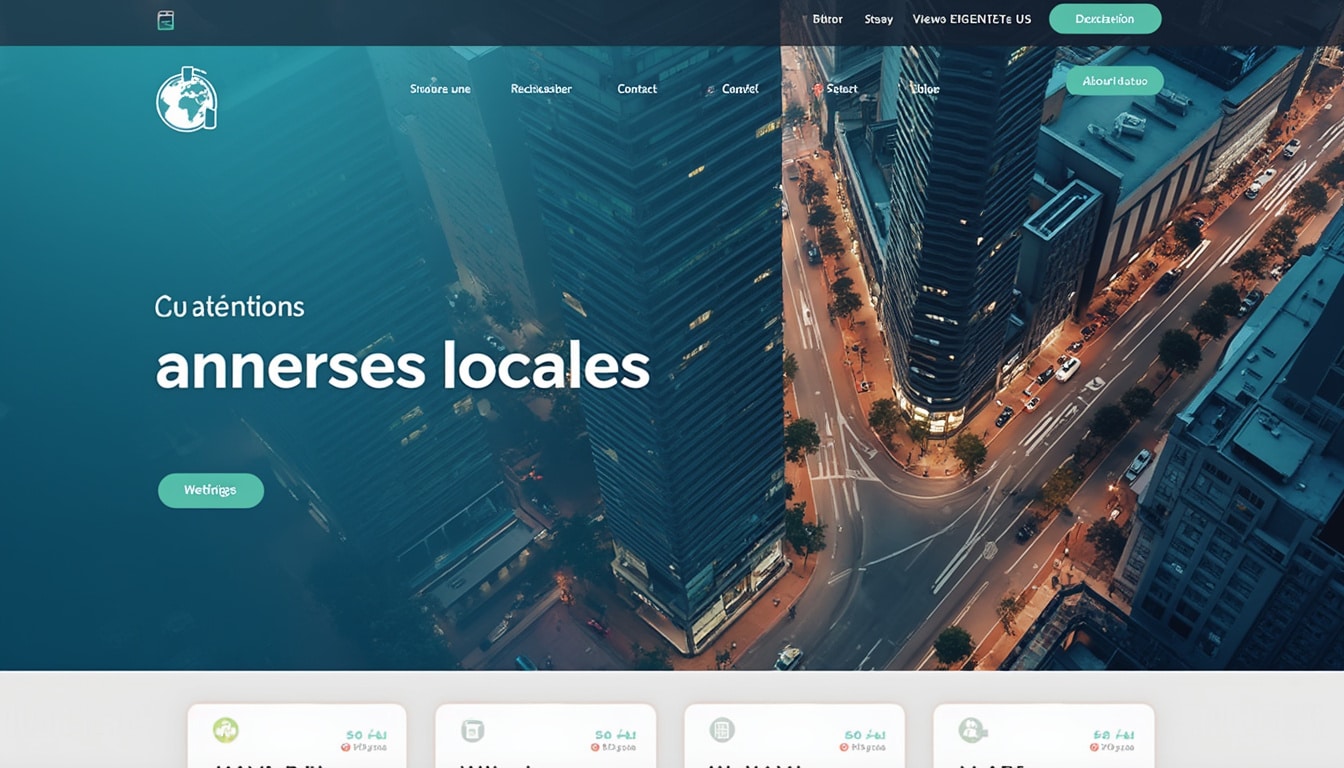The width and height of the screenshot is (1344, 768).
Task: Select the Contact menu item
Action: pos(637,89)
